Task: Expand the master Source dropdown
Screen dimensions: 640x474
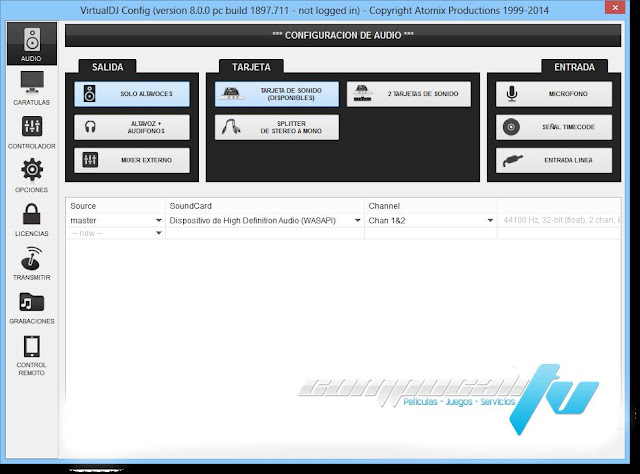Action: pyautogui.click(x=158, y=220)
